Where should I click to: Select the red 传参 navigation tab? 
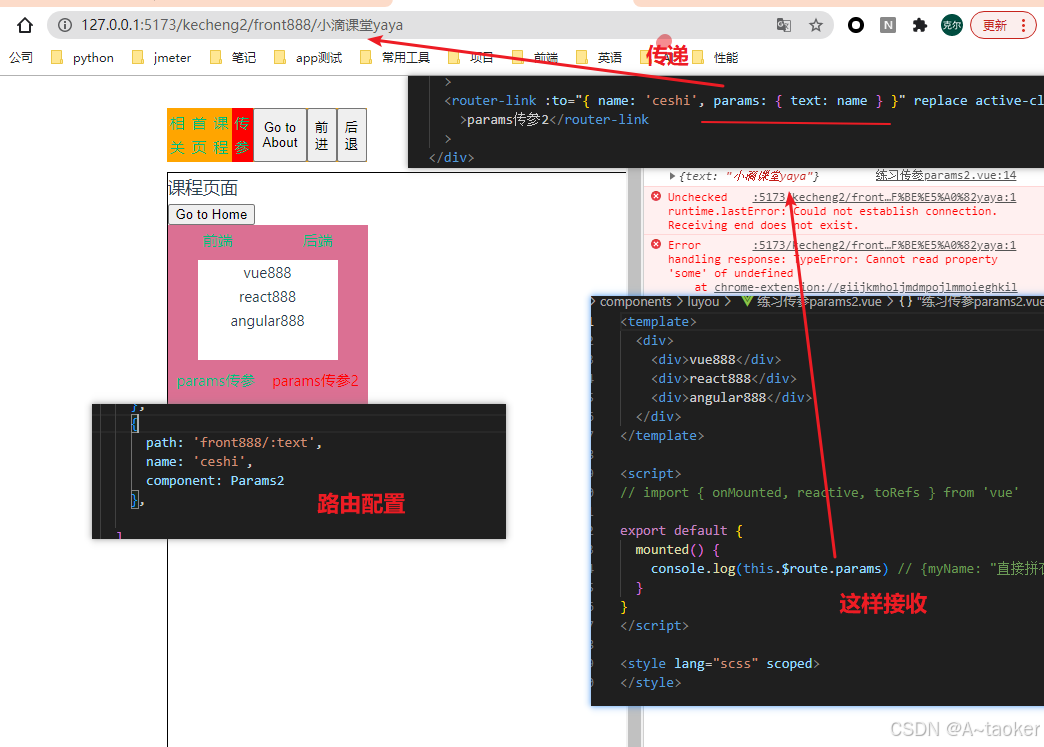click(242, 135)
